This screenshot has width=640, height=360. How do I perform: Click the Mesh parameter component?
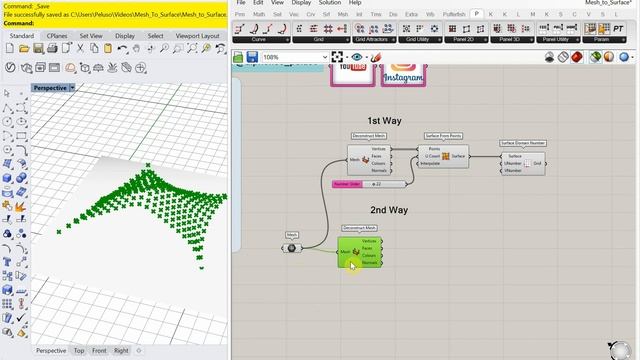(292, 248)
